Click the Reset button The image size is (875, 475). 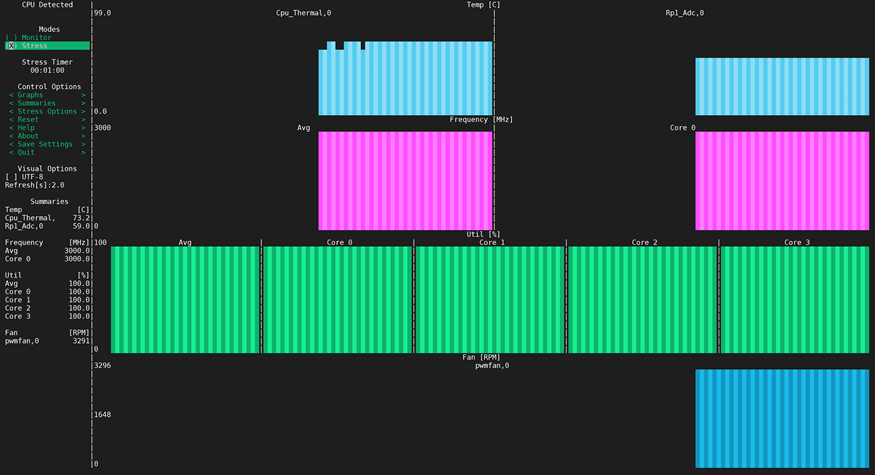[x=47, y=119]
